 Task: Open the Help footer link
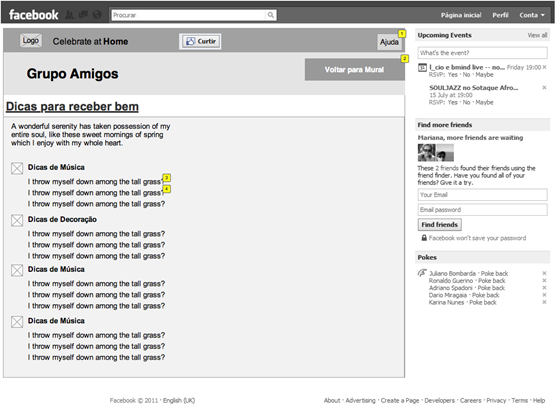coord(539,400)
